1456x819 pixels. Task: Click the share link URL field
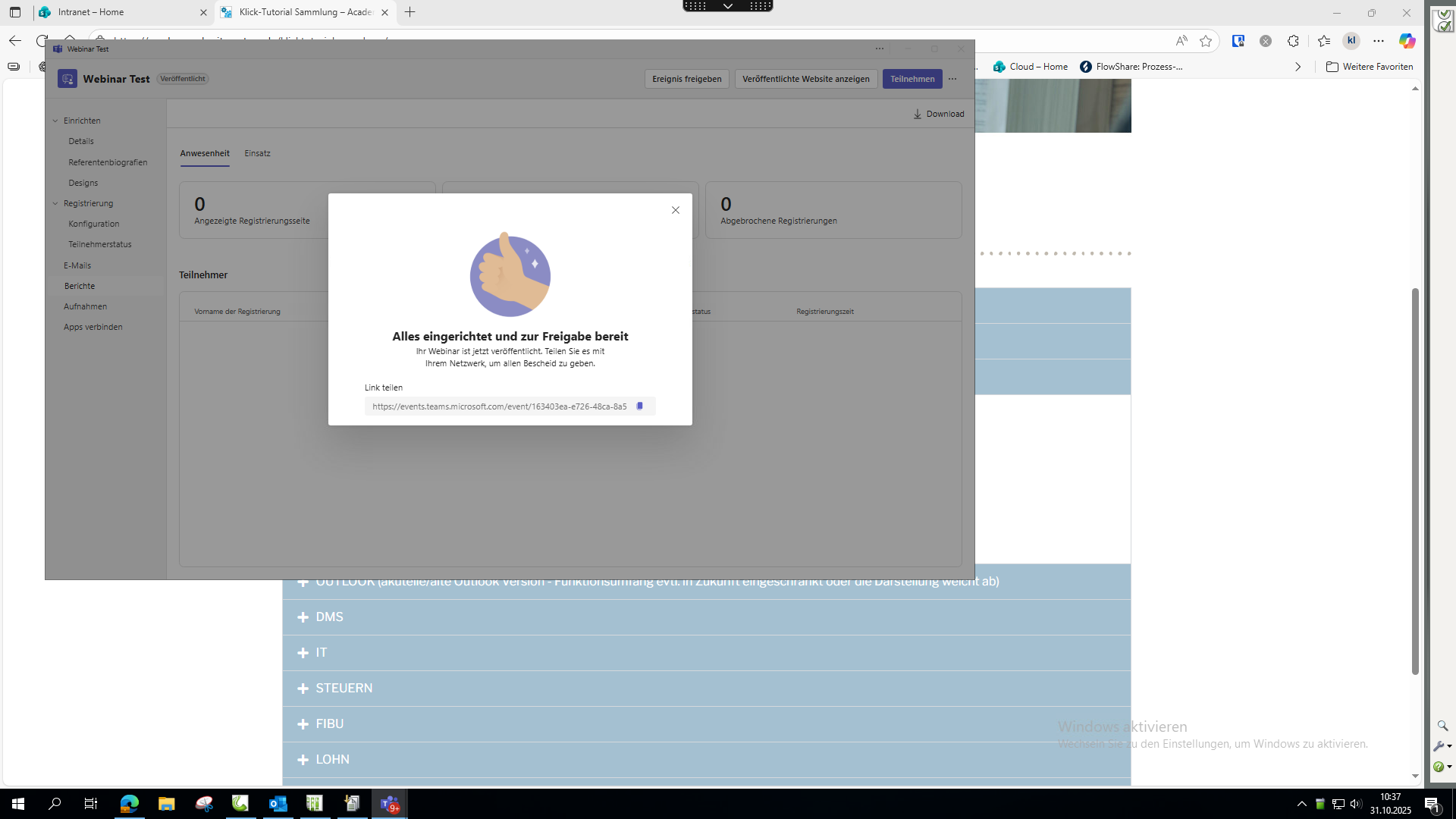[499, 406]
